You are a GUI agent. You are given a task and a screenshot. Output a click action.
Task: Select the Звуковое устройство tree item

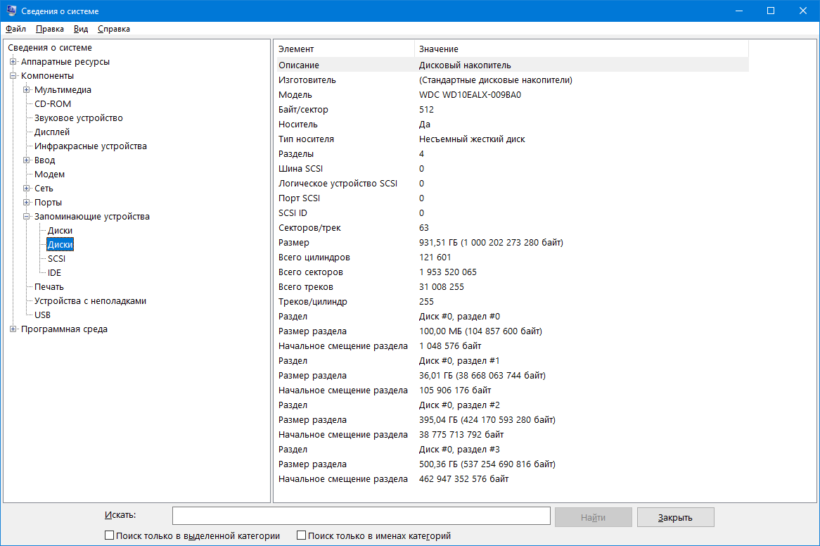[78, 118]
